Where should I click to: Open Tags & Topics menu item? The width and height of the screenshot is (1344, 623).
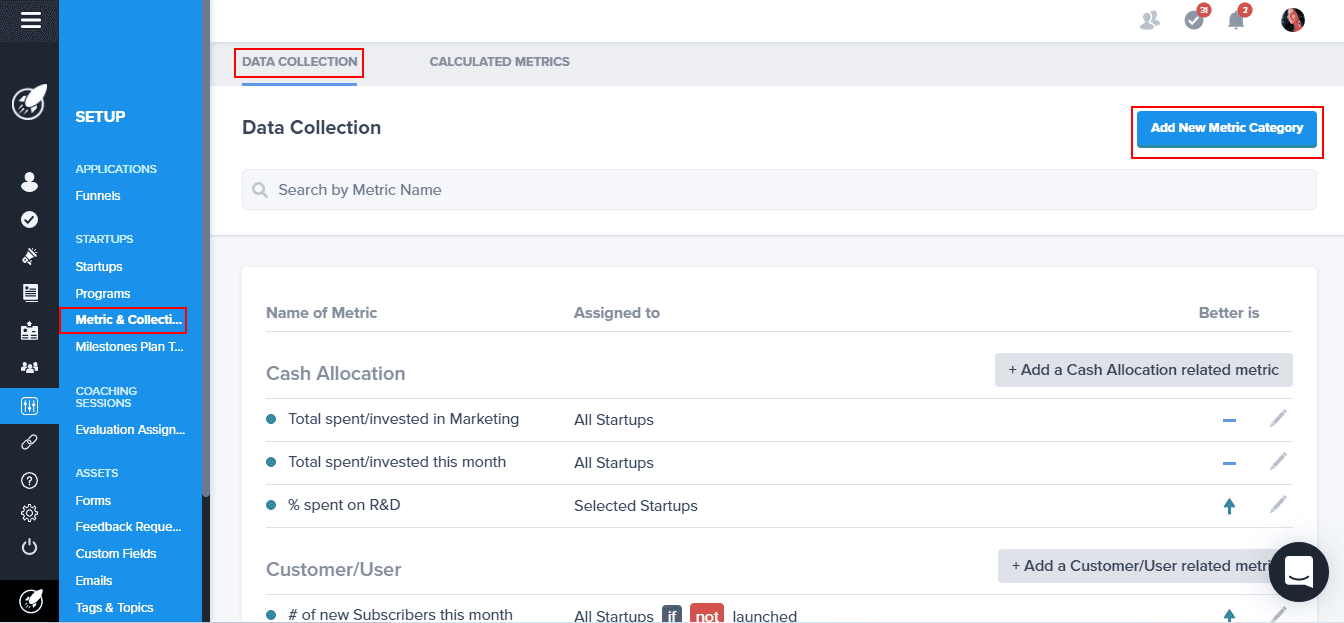[x=115, y=608]
